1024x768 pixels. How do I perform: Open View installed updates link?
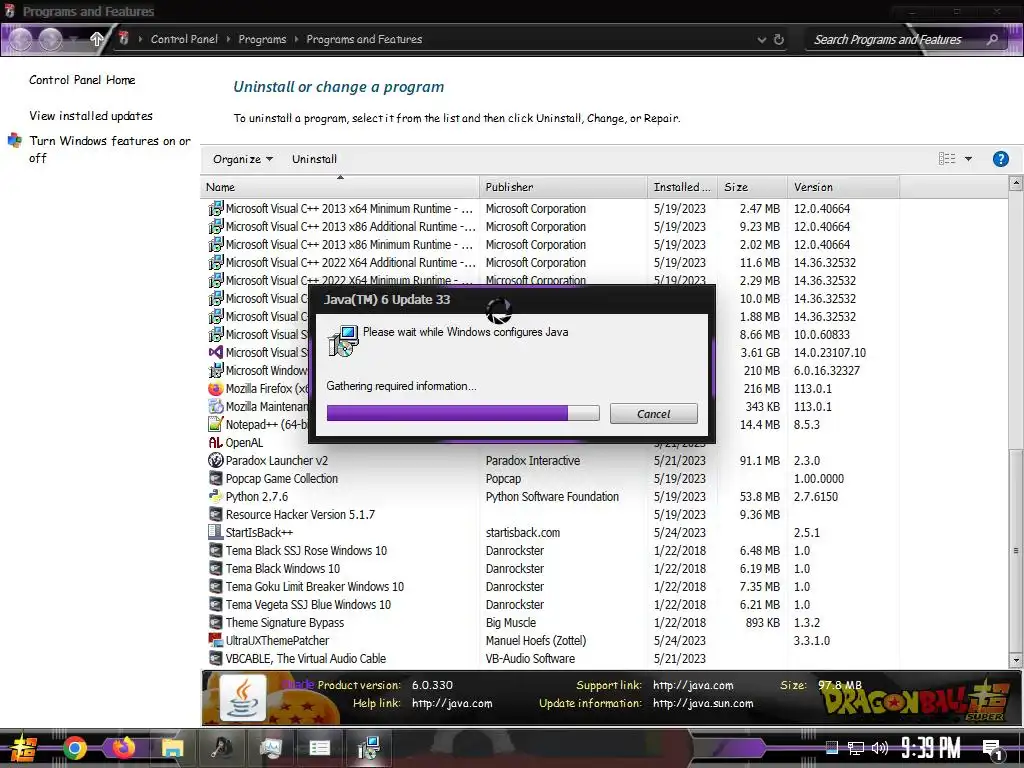tap(91, 116)
